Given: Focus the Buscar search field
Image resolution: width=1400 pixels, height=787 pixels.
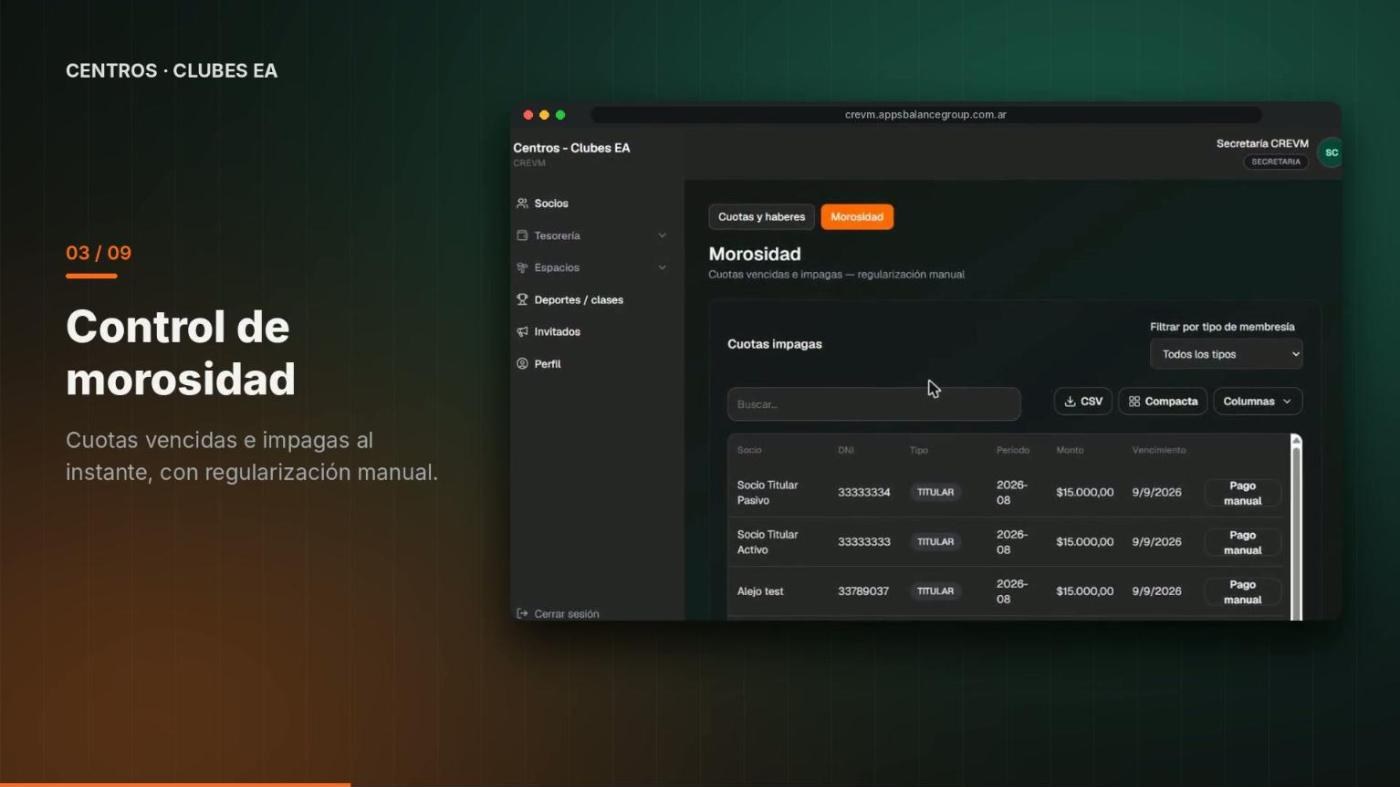Looking at the screenshot, I should (874, 404).
